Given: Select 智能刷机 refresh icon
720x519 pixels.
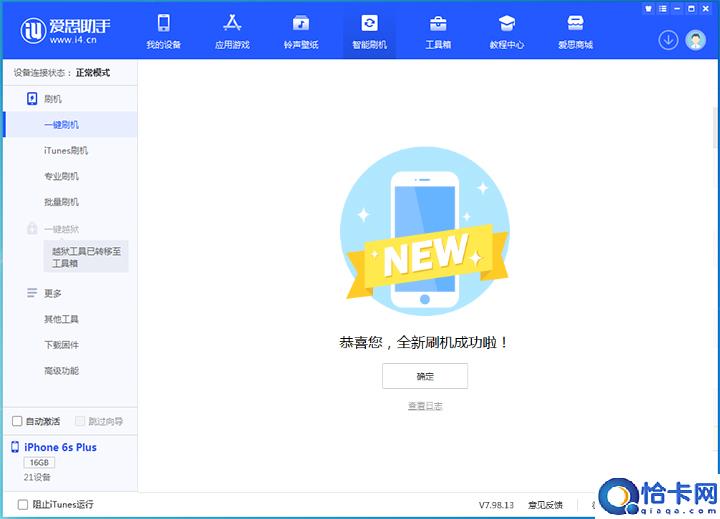Looking at the screenshot, I should click(370, 23).
